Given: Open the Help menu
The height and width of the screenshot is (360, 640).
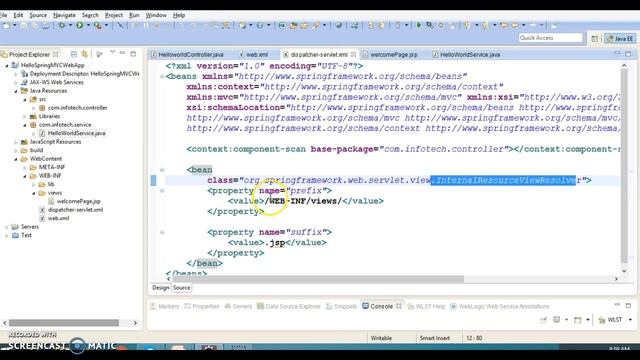Looking at the screenshot, I should tap(179, 15).
